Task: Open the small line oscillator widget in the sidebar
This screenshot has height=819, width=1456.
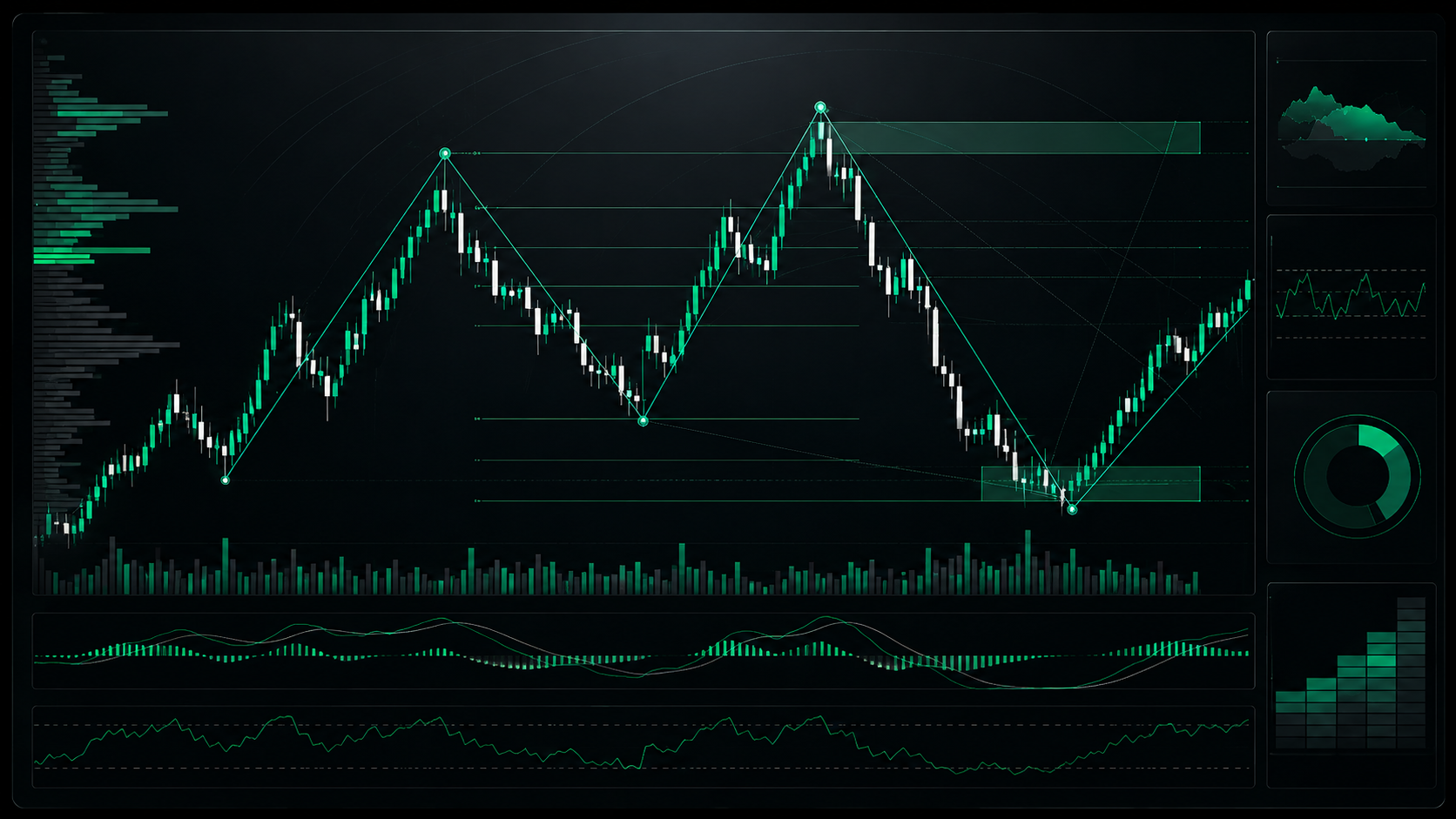Action: point(1352,298)
